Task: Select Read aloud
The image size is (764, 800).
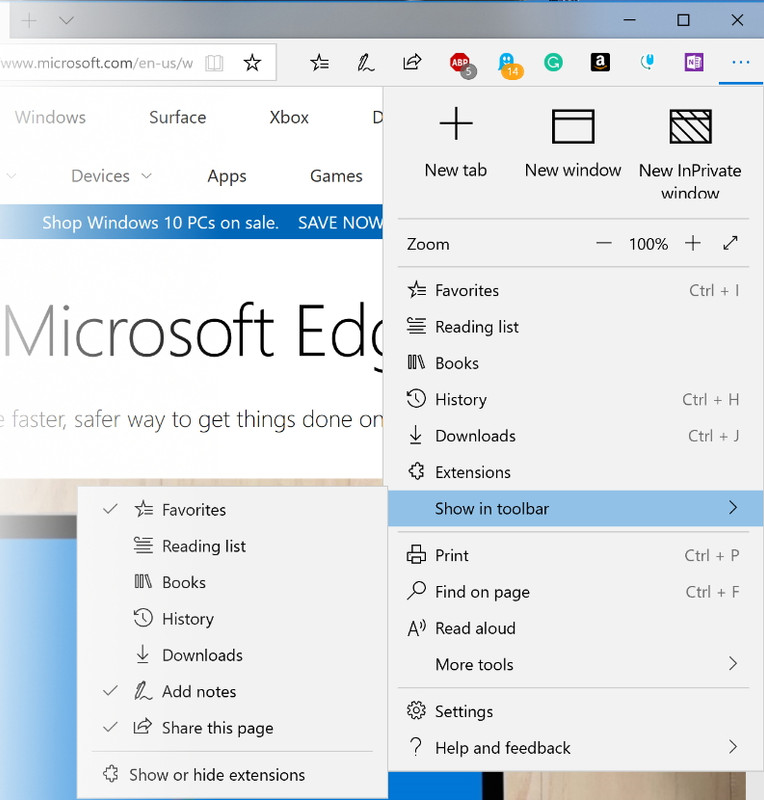Action: pos(573,628)
